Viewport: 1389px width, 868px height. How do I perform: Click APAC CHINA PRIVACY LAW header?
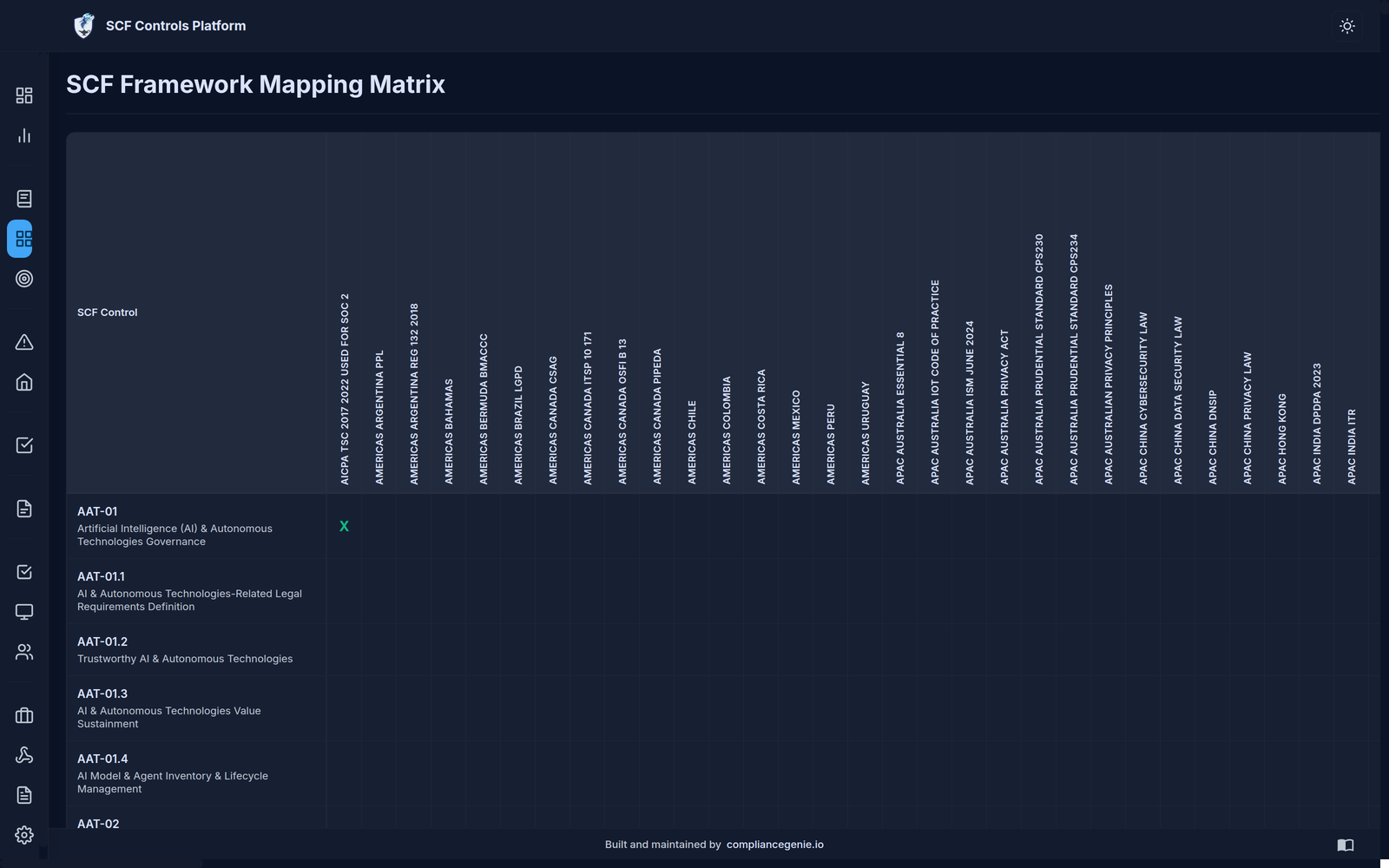(1247, 418)
